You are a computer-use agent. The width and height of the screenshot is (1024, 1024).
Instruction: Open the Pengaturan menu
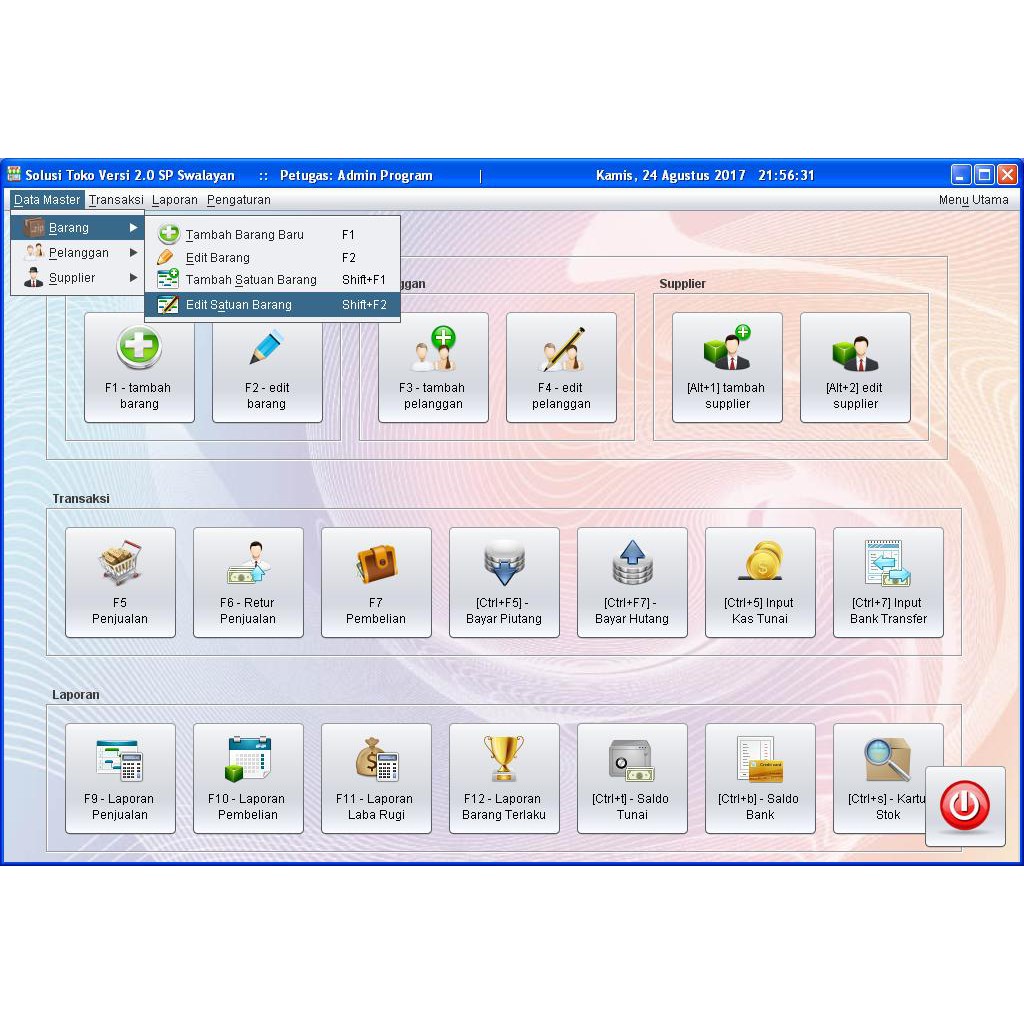238,200
